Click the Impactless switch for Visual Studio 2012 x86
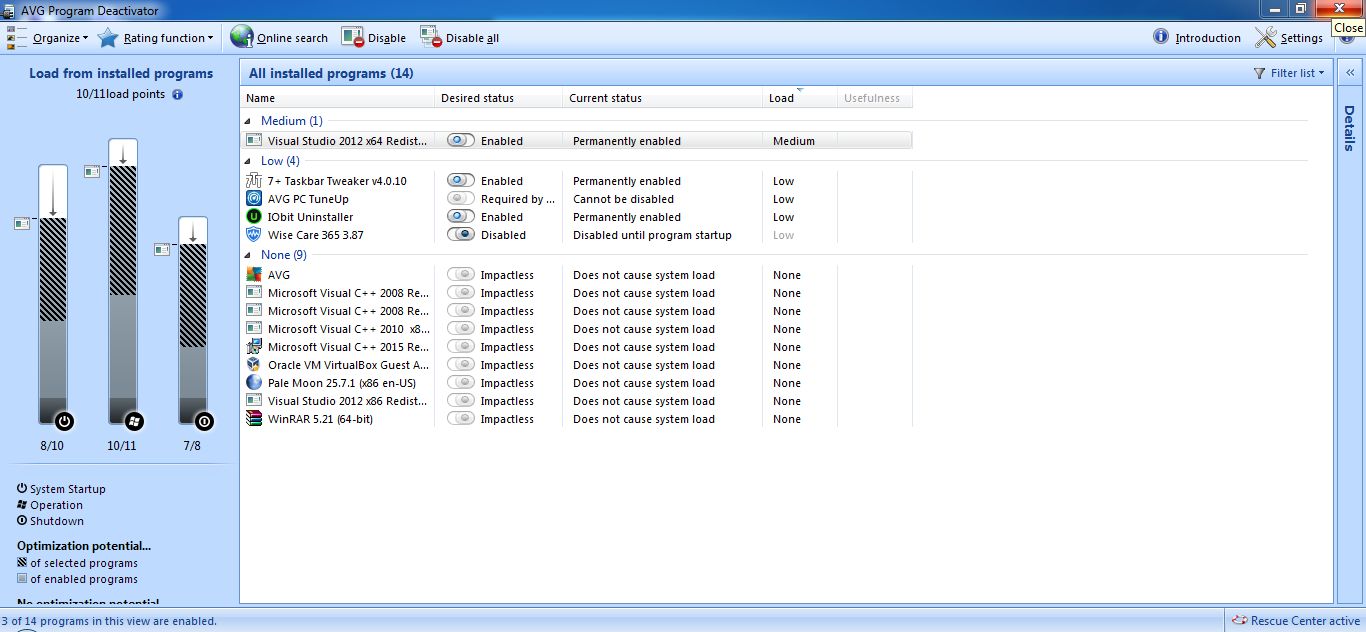1366x632 pixels. click(460, 401)
